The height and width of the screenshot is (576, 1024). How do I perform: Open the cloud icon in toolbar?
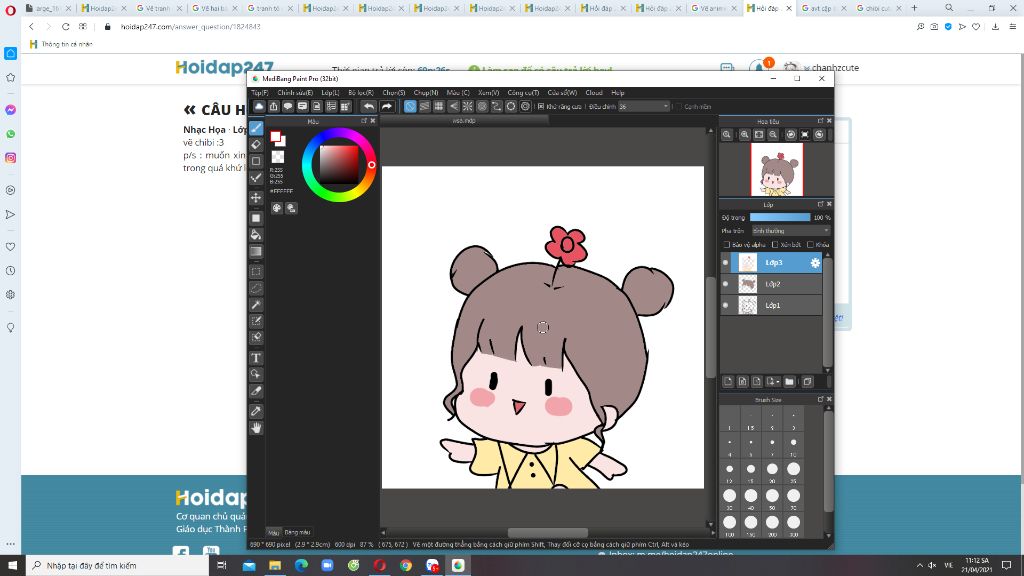(259, 106)
